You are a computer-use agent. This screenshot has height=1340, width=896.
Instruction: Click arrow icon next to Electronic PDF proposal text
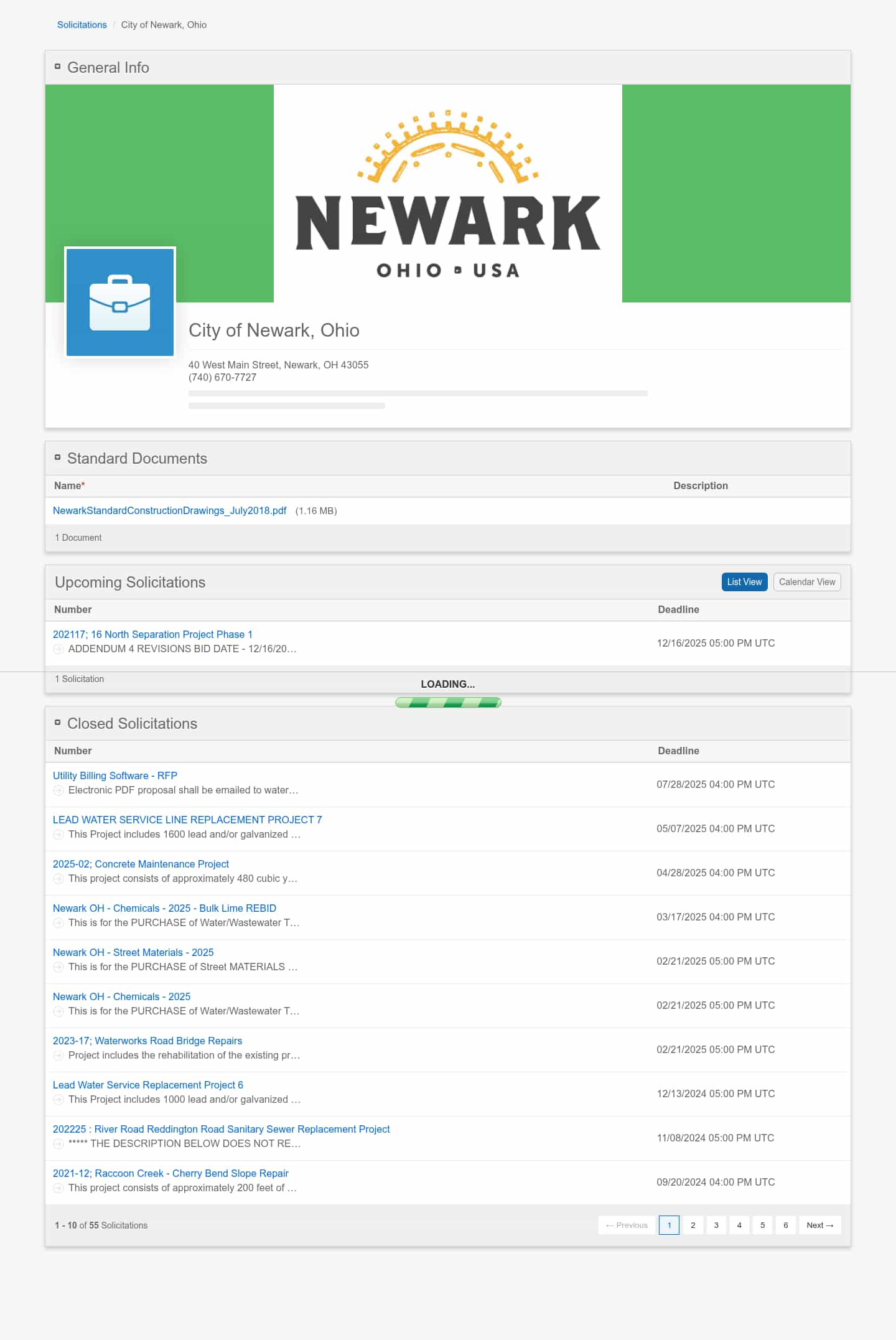click(x=58, y=790)
